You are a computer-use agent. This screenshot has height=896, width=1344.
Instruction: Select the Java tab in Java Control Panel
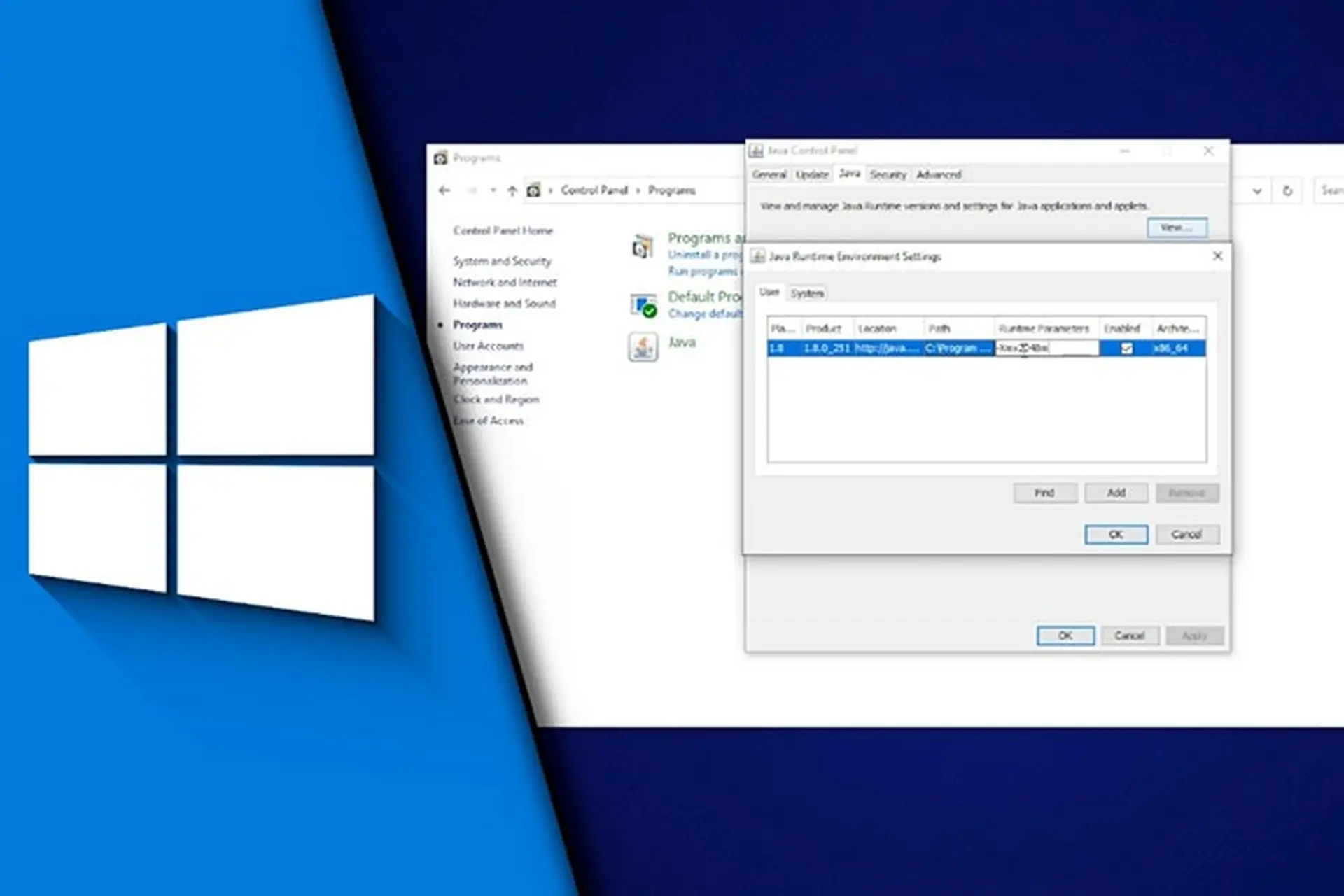(x=849, y=174)
